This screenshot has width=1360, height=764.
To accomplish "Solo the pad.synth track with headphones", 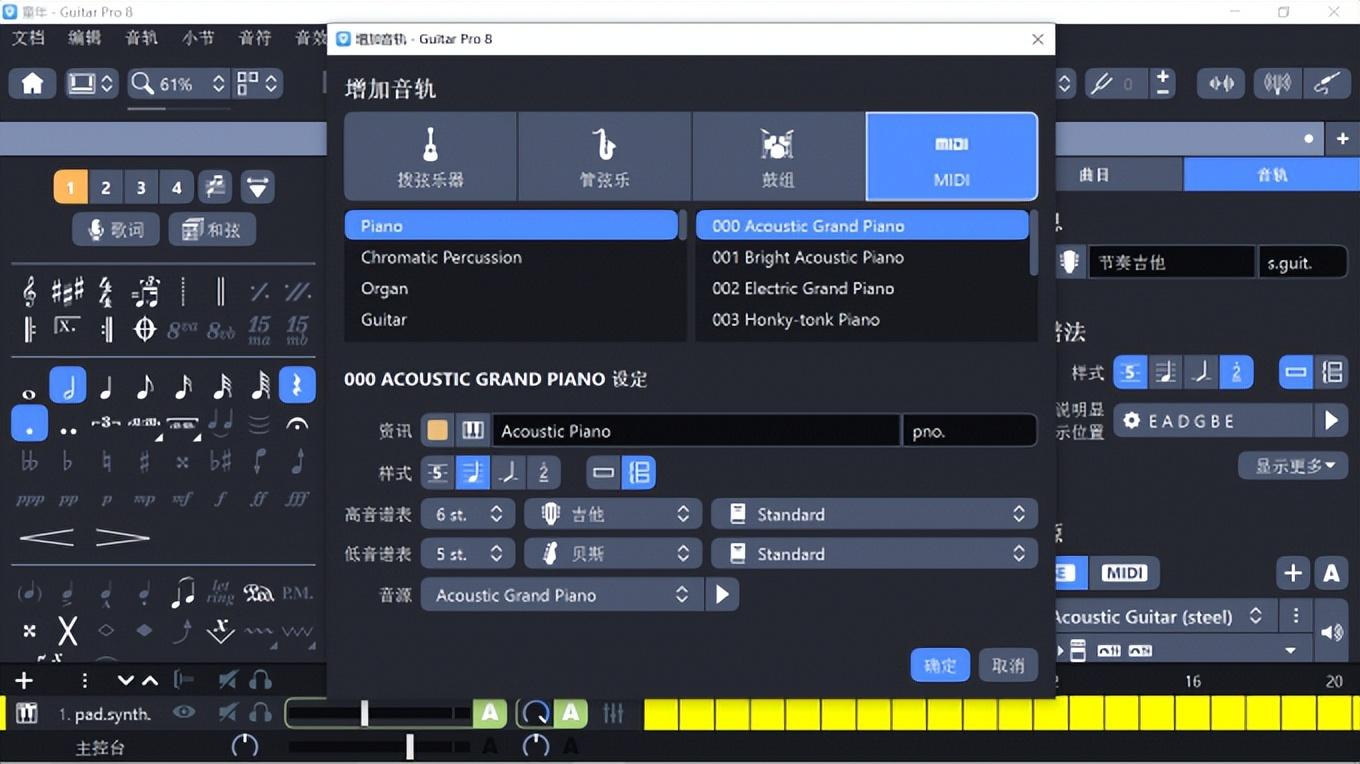I will point(261,713).
